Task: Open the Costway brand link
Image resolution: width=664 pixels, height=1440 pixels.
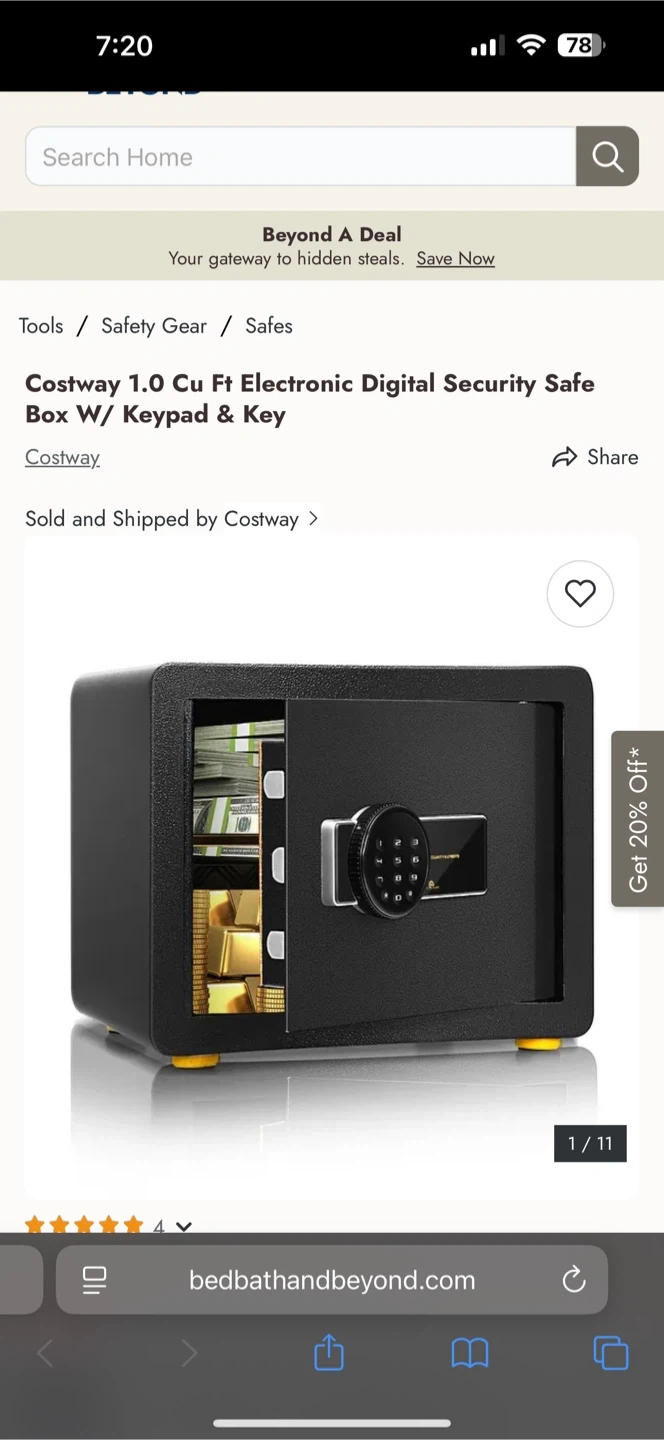Action: click(62, 457)
